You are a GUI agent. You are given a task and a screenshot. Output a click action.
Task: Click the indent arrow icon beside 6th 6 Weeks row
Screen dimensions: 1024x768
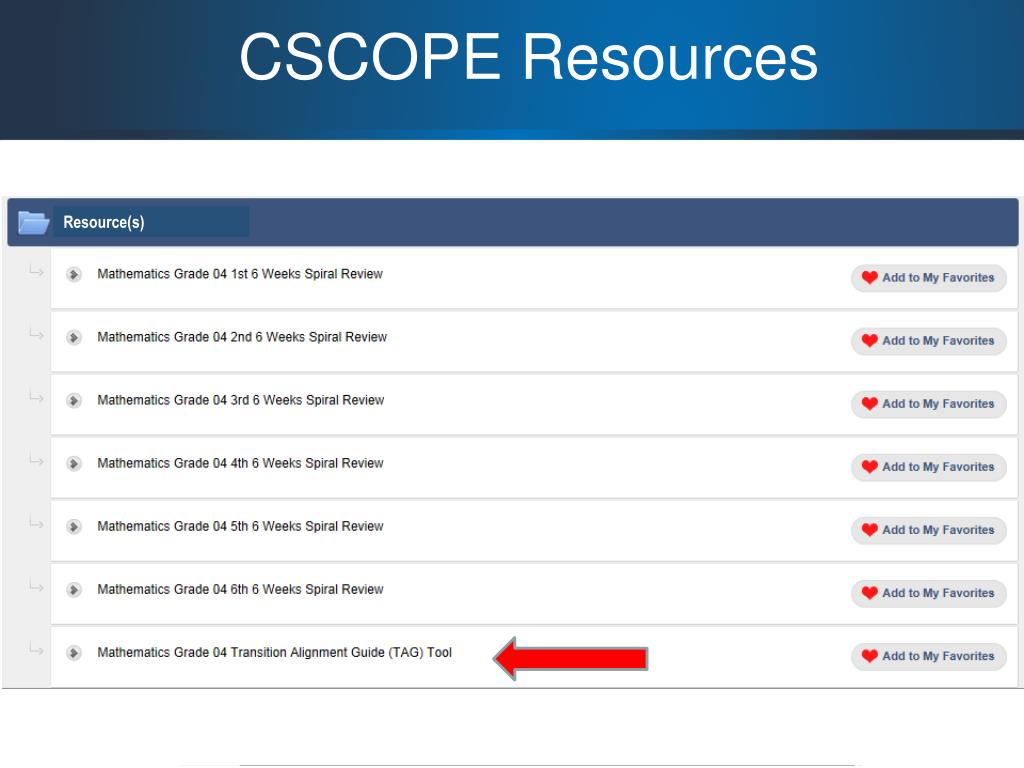(36, 586)
